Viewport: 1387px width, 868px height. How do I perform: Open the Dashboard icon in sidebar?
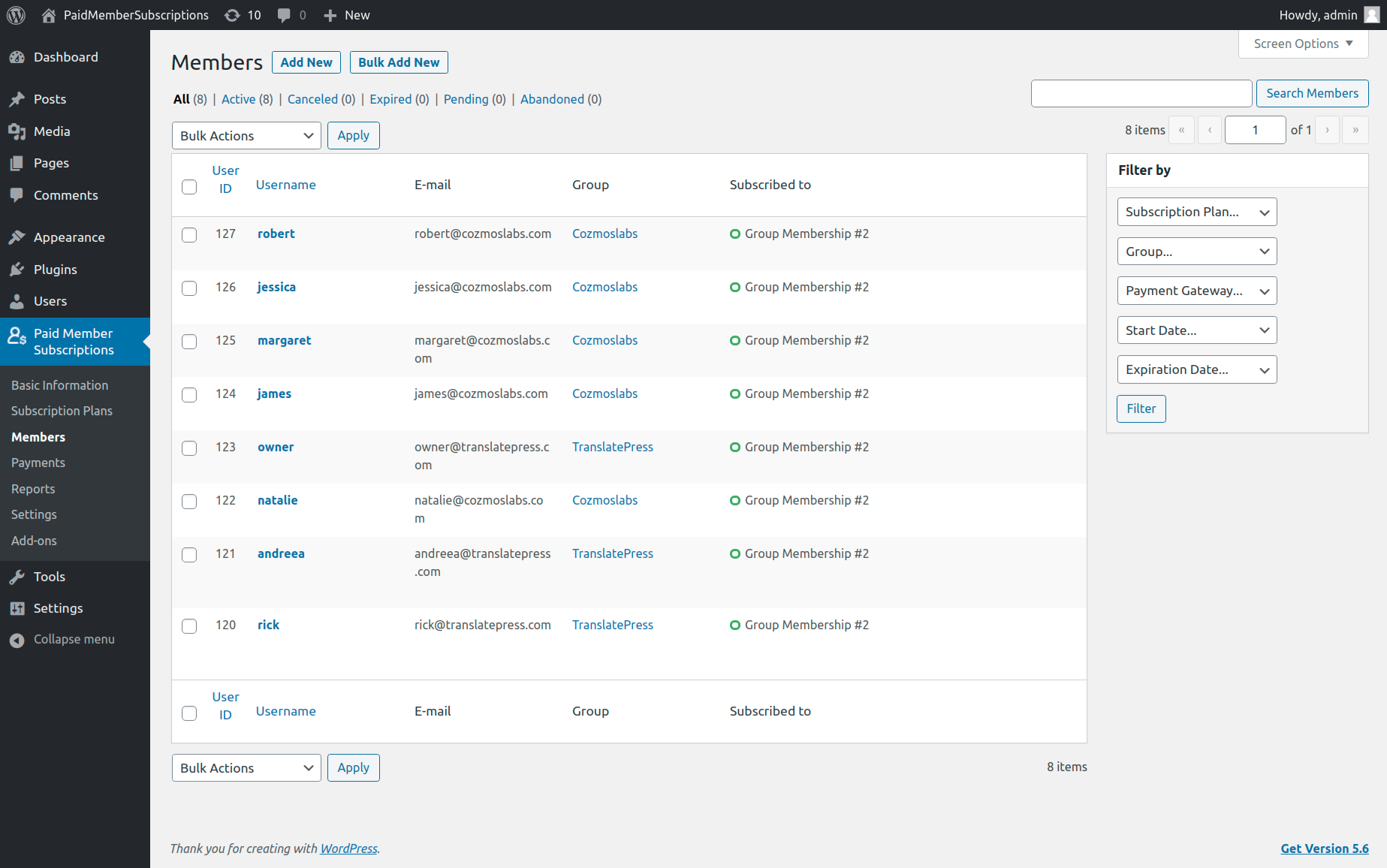coord(17,57)
